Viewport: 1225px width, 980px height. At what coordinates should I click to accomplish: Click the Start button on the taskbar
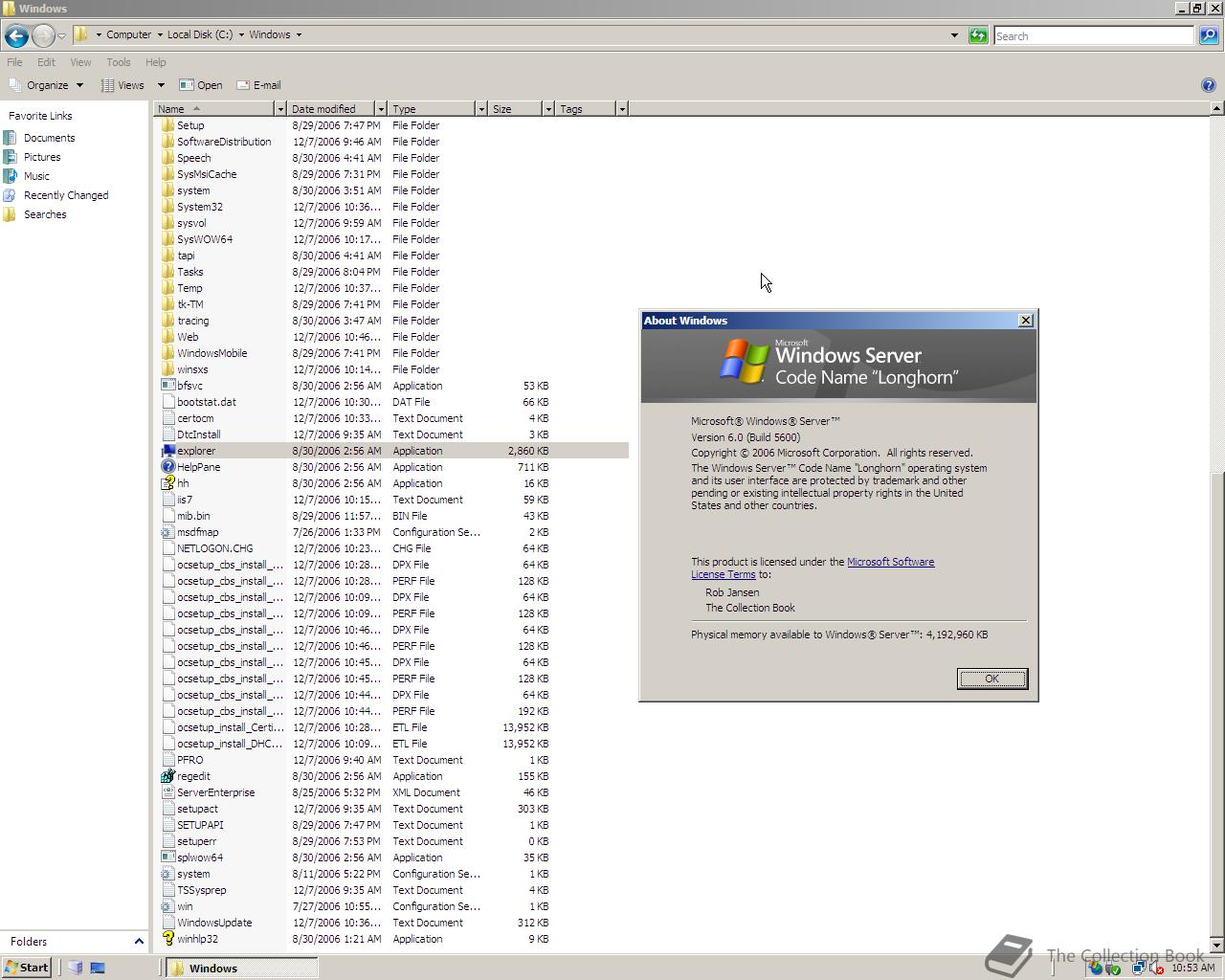point(26,968)
